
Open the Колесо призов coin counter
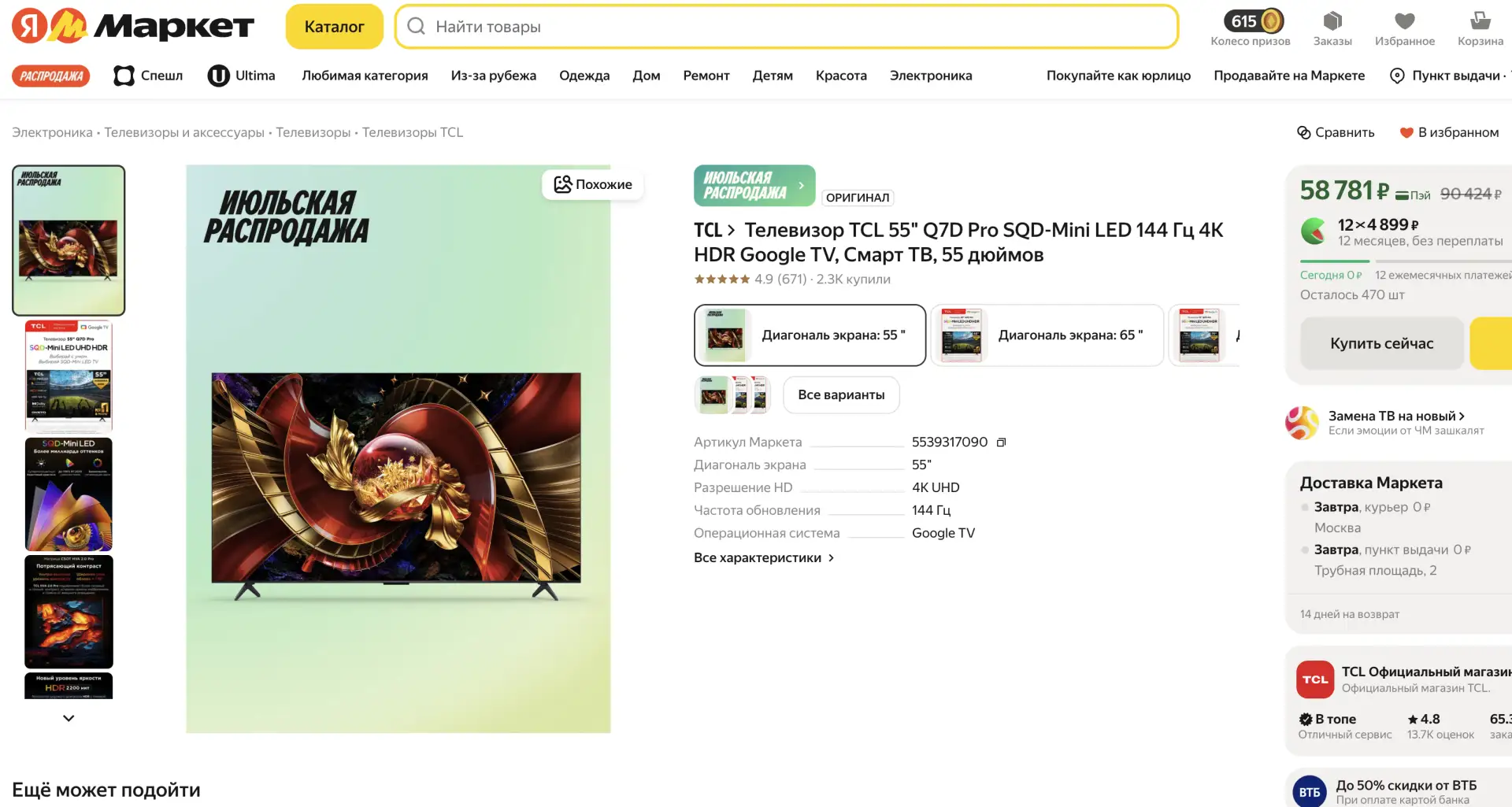[x=1254, y=20]
